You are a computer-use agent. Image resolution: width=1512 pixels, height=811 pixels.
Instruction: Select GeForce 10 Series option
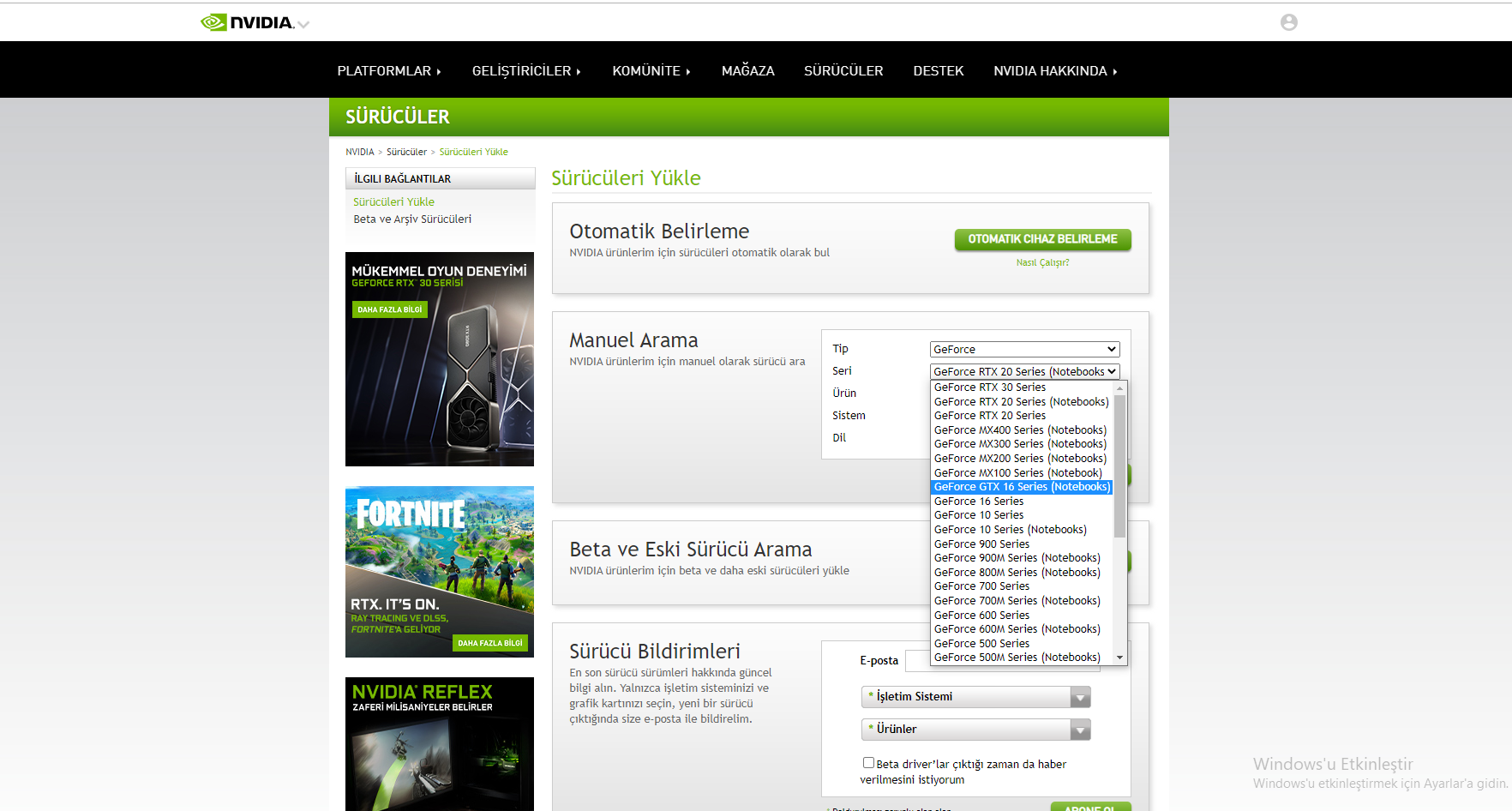(1022, 515)
